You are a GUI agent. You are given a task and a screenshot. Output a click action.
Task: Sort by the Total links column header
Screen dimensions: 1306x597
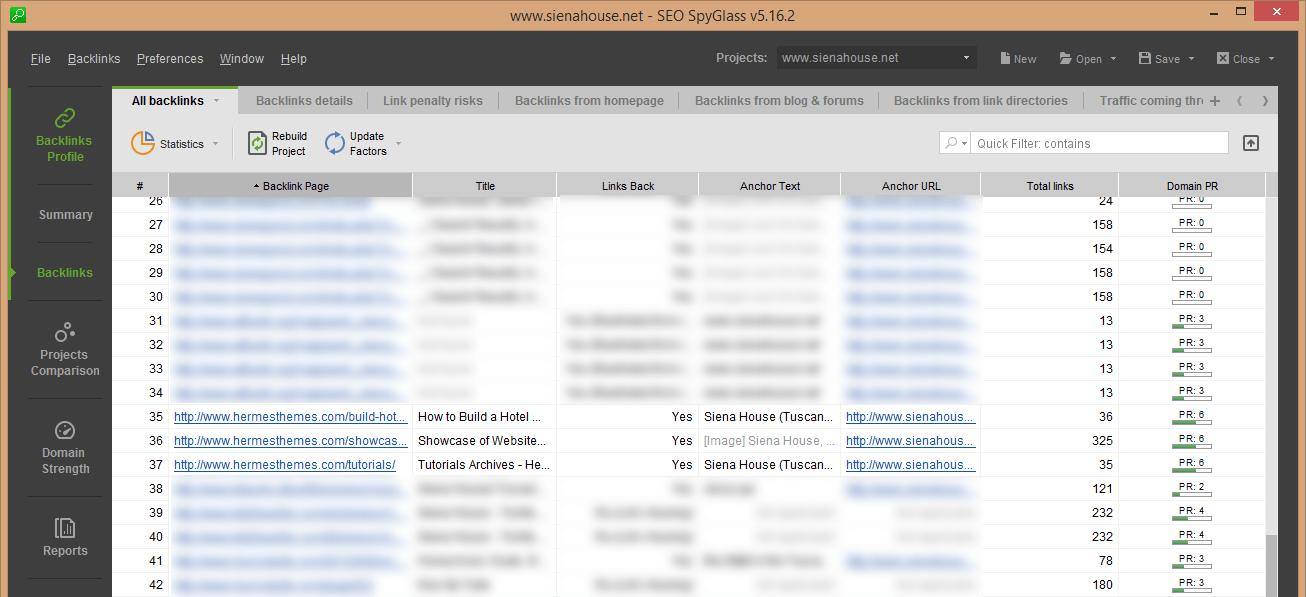coord(1050,186)
